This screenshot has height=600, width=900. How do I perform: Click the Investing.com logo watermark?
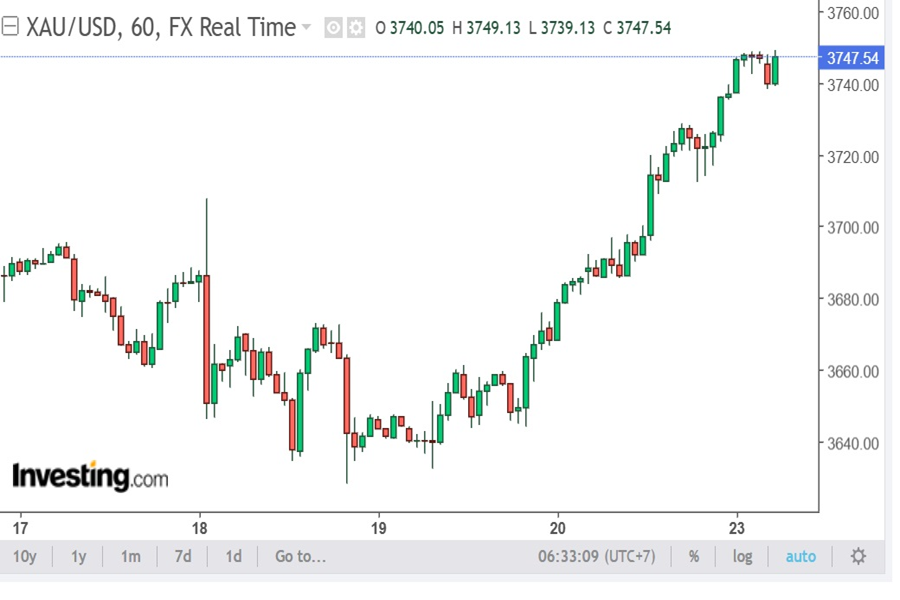coord(90,476)
